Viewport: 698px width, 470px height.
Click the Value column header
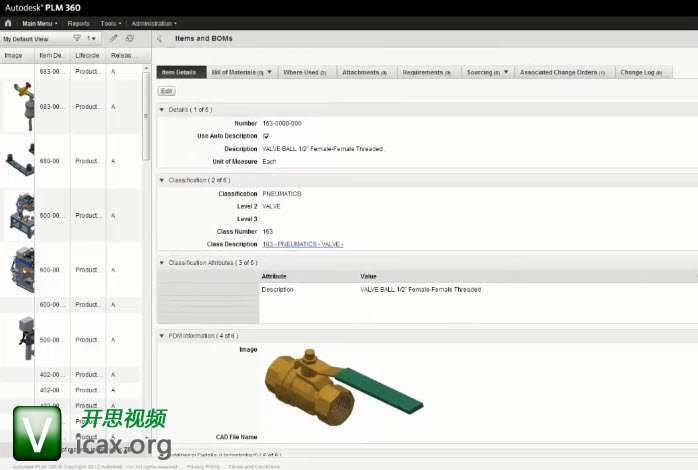point(368,276)
